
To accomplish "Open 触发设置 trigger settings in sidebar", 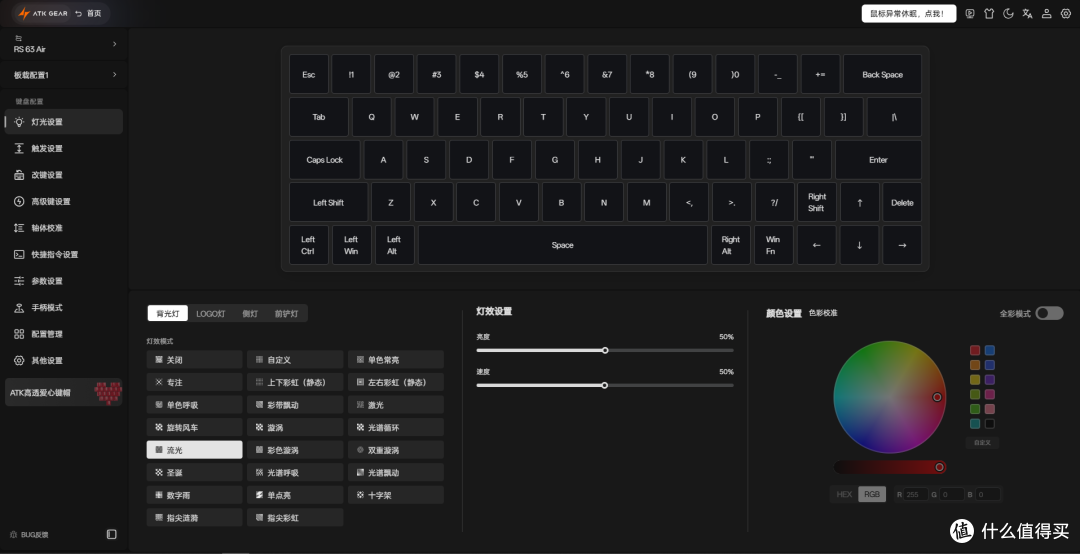I will [64, 148].
